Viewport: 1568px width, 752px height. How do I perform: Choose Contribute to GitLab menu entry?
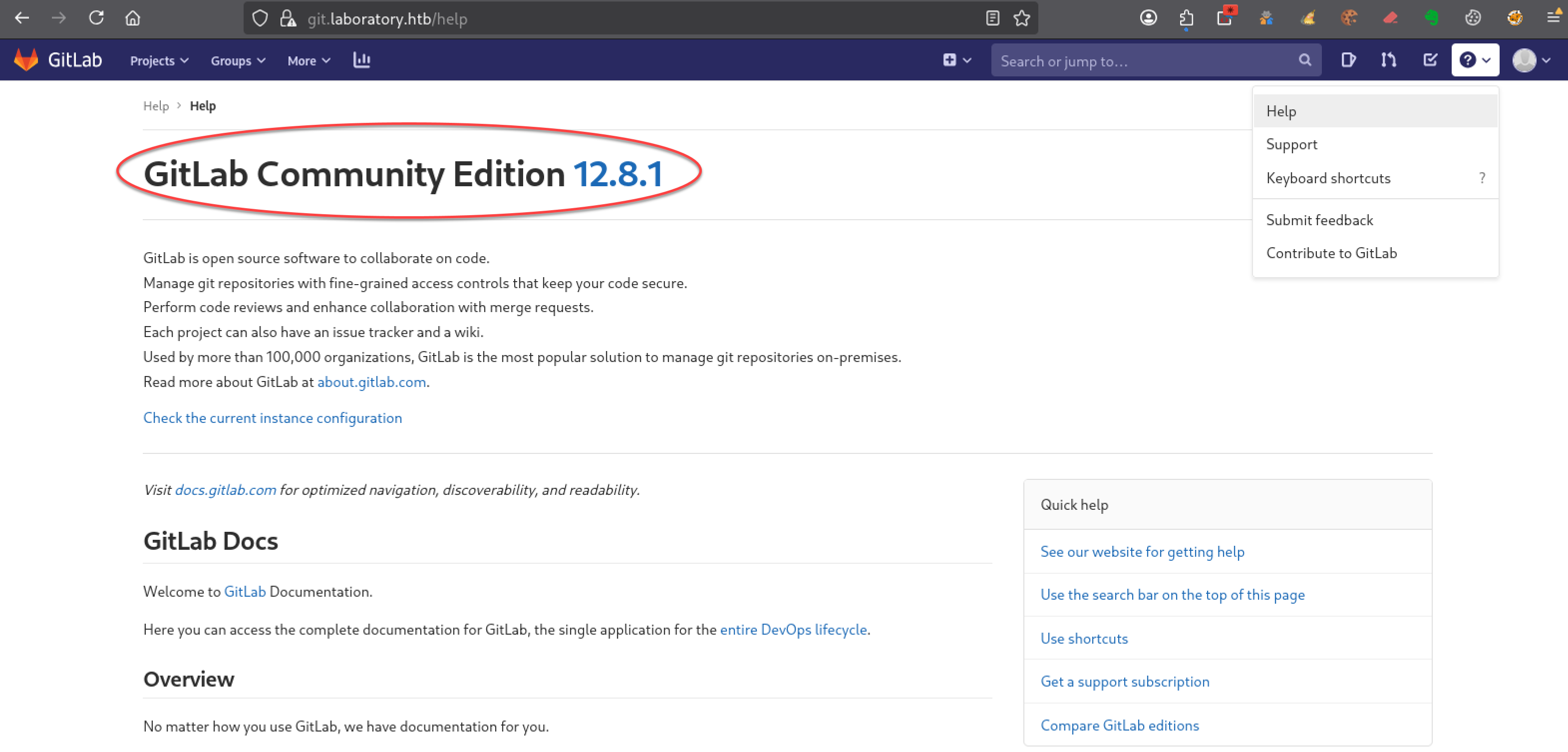(x=1375, y=253)
